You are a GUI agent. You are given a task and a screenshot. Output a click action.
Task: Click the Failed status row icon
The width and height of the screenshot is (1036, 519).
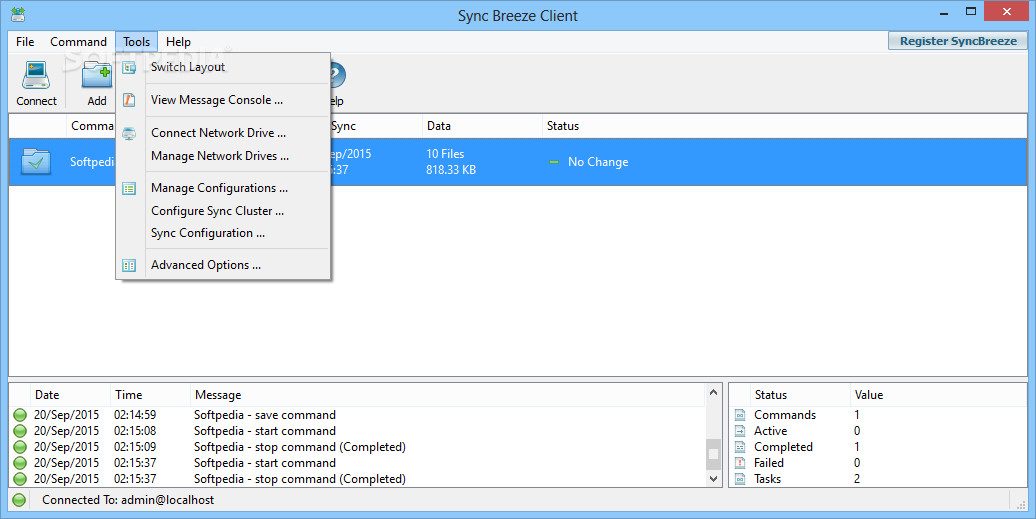pyautogui.click(x=740, y=463)
